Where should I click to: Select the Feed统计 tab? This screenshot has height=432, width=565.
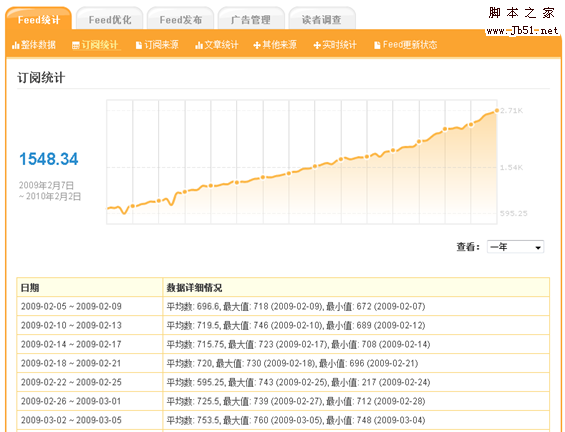39,19
